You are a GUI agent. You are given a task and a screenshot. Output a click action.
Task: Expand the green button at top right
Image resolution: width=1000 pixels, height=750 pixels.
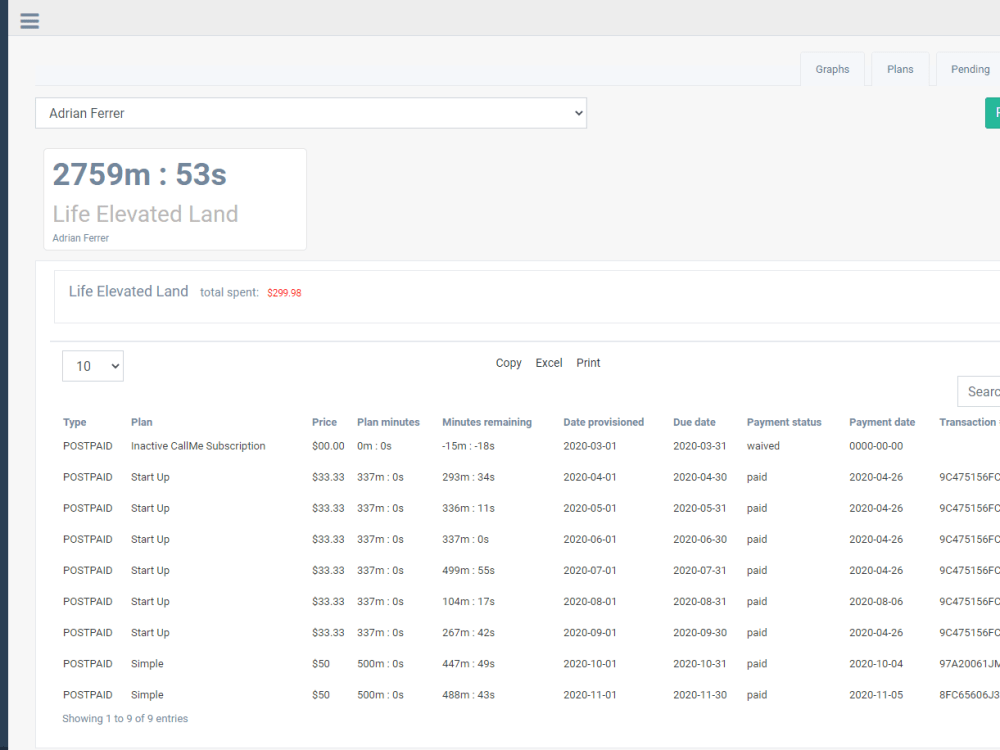995,113
